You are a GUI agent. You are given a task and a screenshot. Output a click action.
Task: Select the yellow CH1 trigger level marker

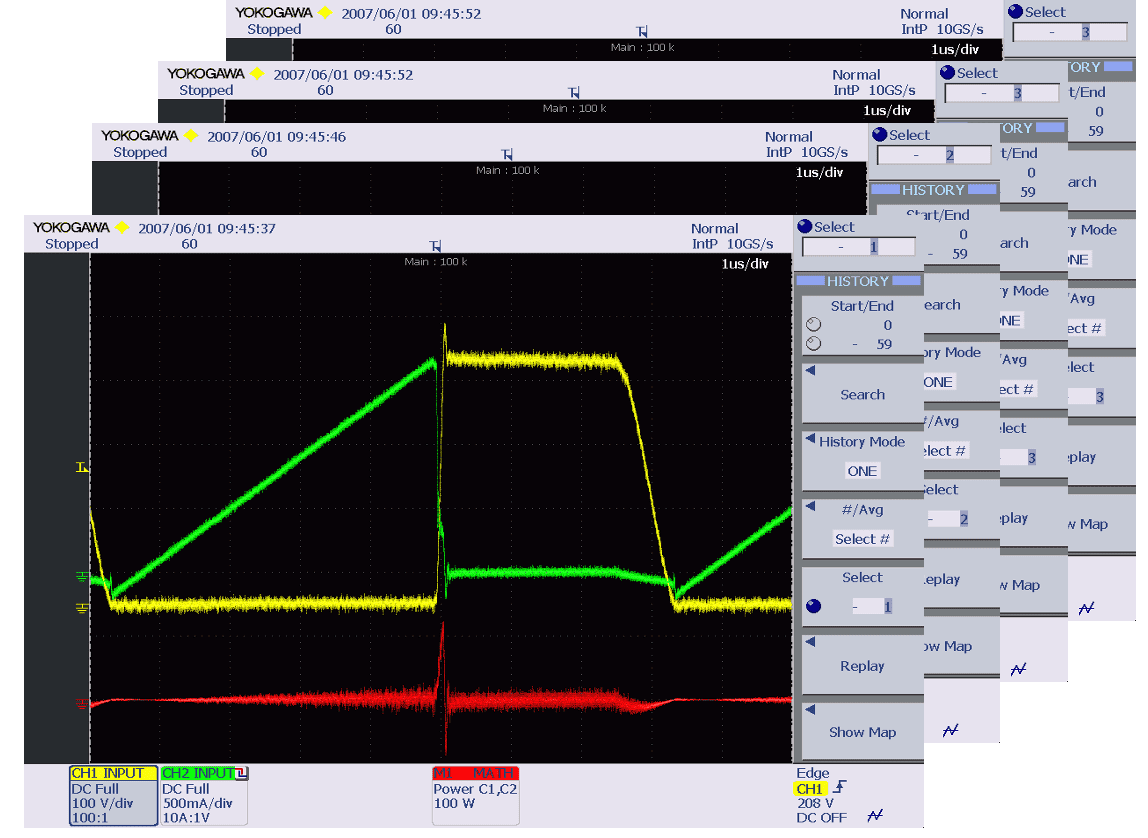pos(83,467)
